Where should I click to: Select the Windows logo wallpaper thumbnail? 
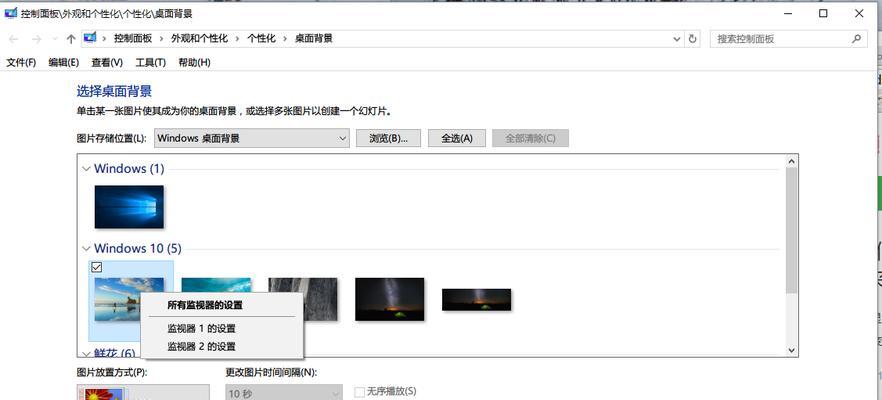click(x=129, y=206)
